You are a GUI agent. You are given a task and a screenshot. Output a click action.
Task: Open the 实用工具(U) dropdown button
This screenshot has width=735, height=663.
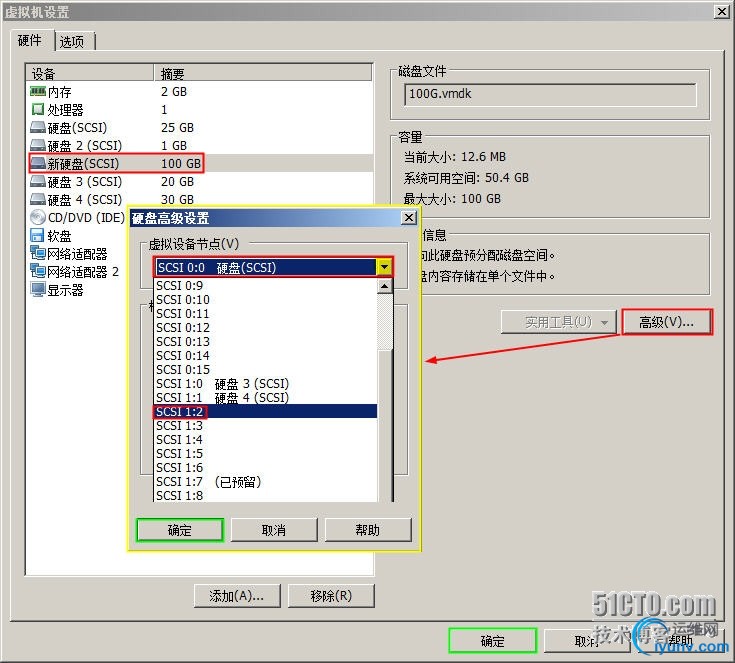click(x=558, y=322)
